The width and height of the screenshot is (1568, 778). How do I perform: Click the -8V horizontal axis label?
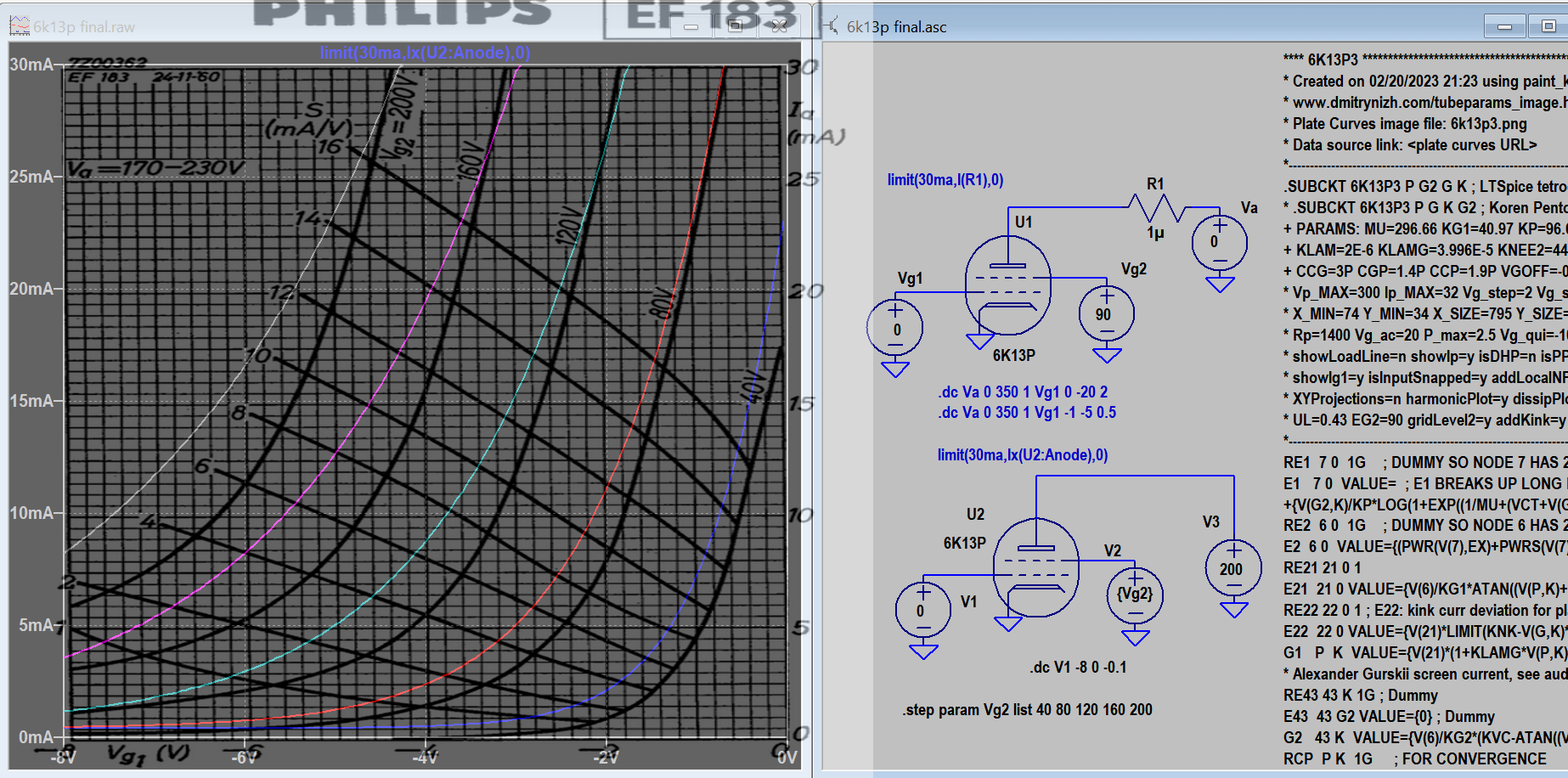click(x=64, y=757)
